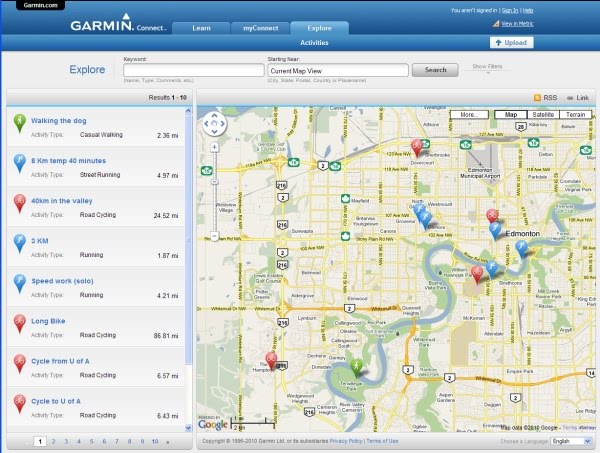Click the green walking marker on the map near Terwillegar Park
Screen dimensions: 600x453
click(356, 368)
